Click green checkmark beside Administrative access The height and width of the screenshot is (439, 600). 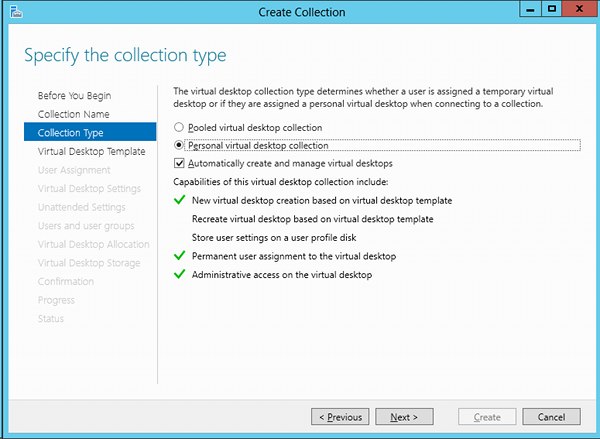(179, 274)
